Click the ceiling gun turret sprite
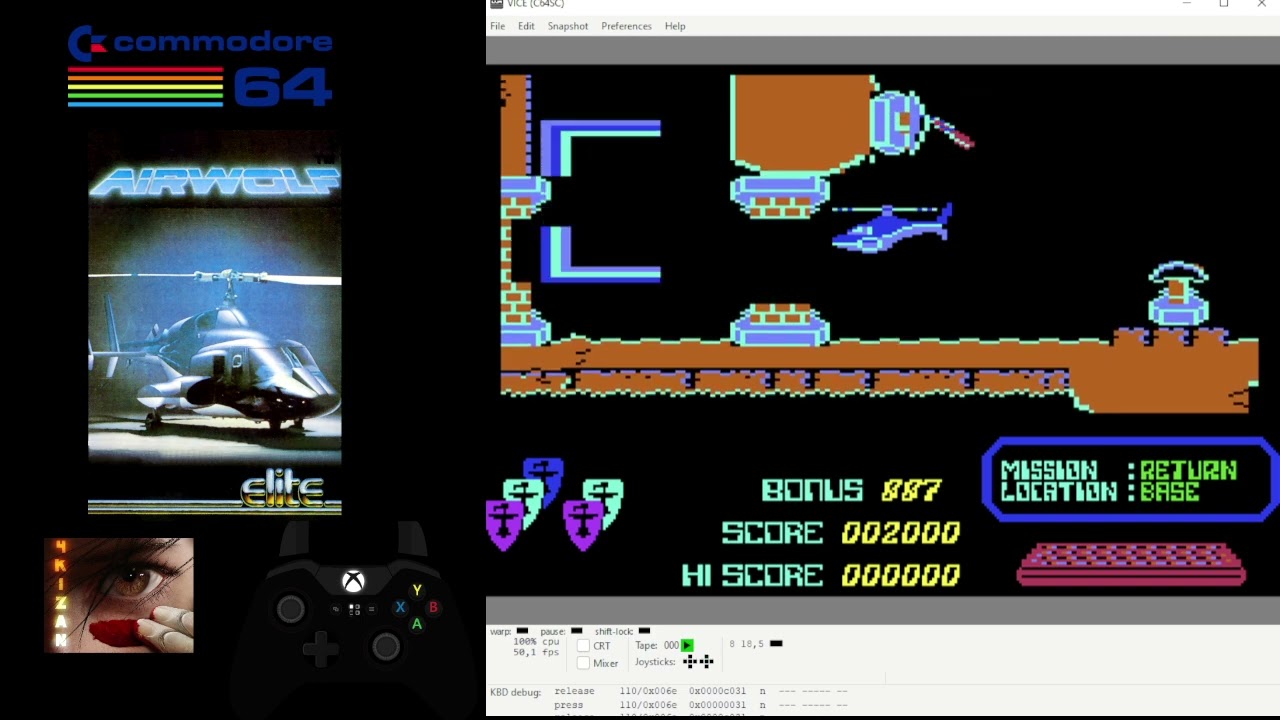This screenshot has height=720, width=1280. coord(920,122)
